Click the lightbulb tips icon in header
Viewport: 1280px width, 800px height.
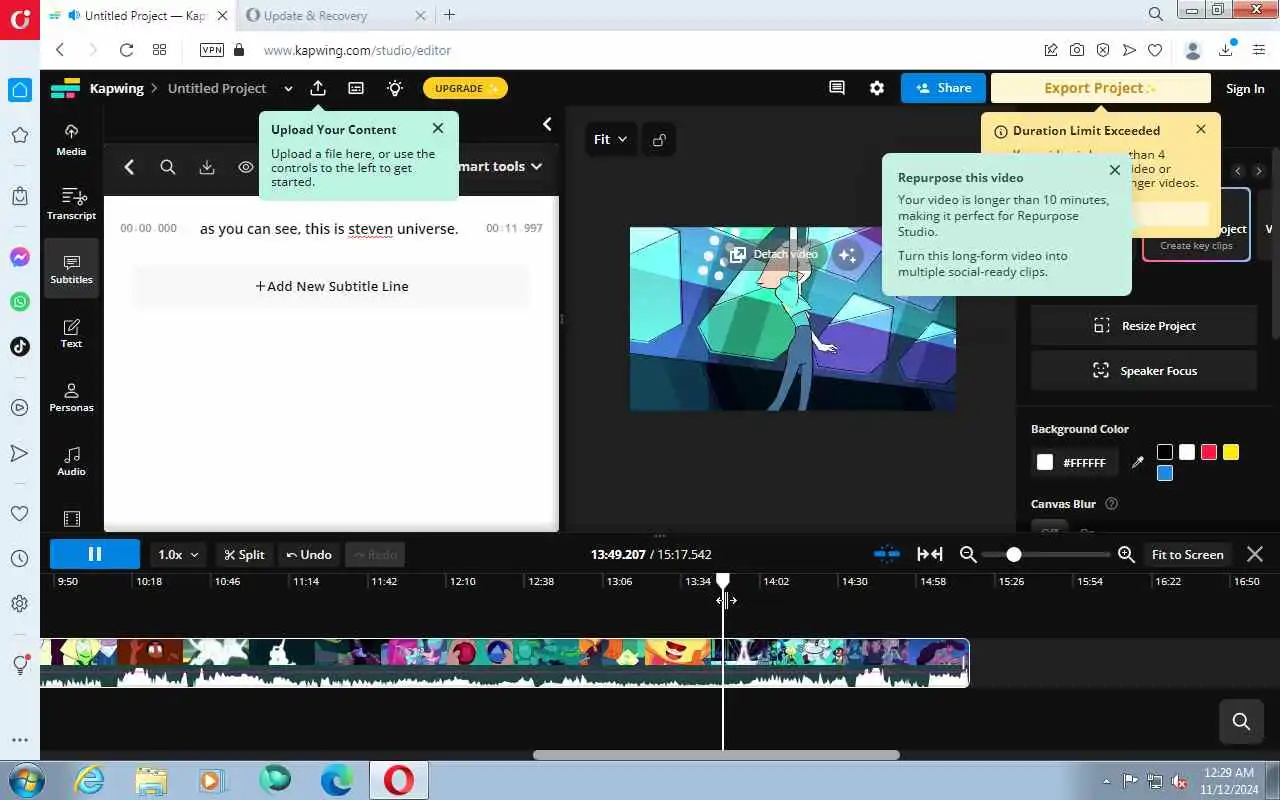(x=395, y=88)
